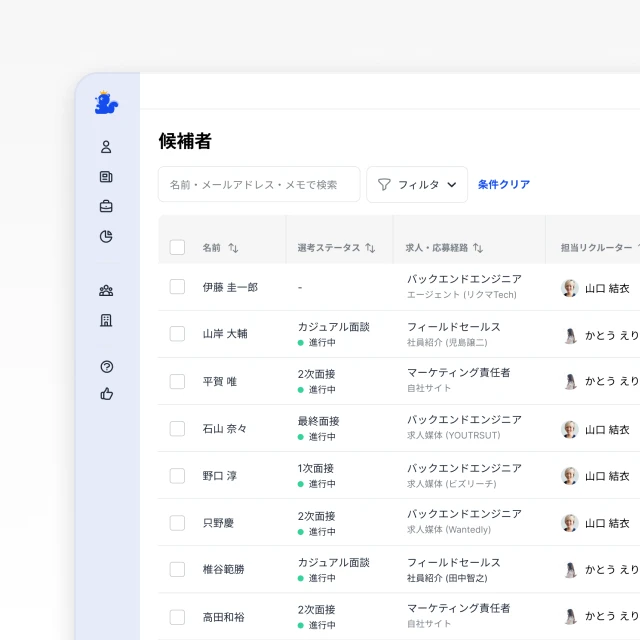Open the help question mark icon

[x=107, y=367]
